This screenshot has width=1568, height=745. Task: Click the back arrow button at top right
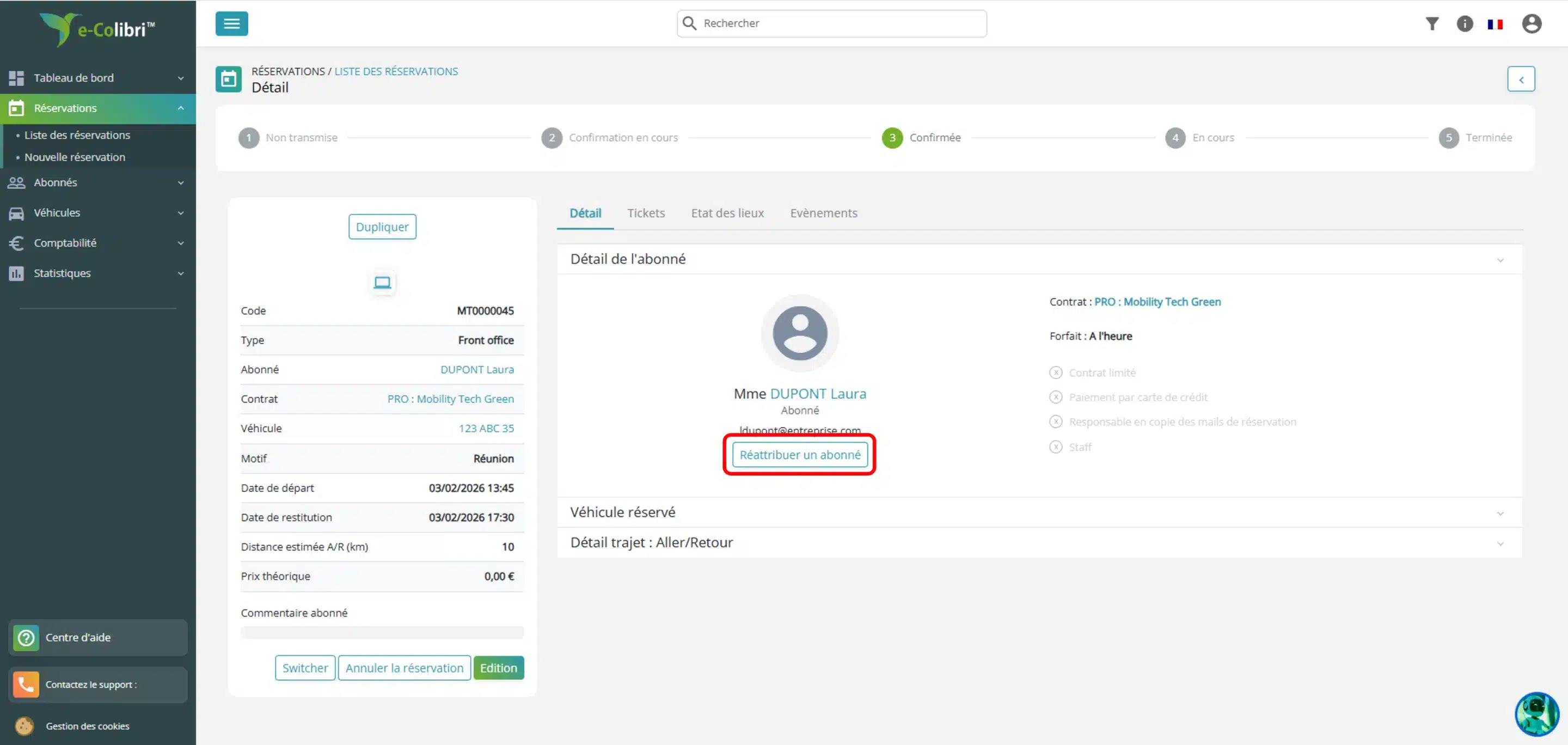[1521, 79]
